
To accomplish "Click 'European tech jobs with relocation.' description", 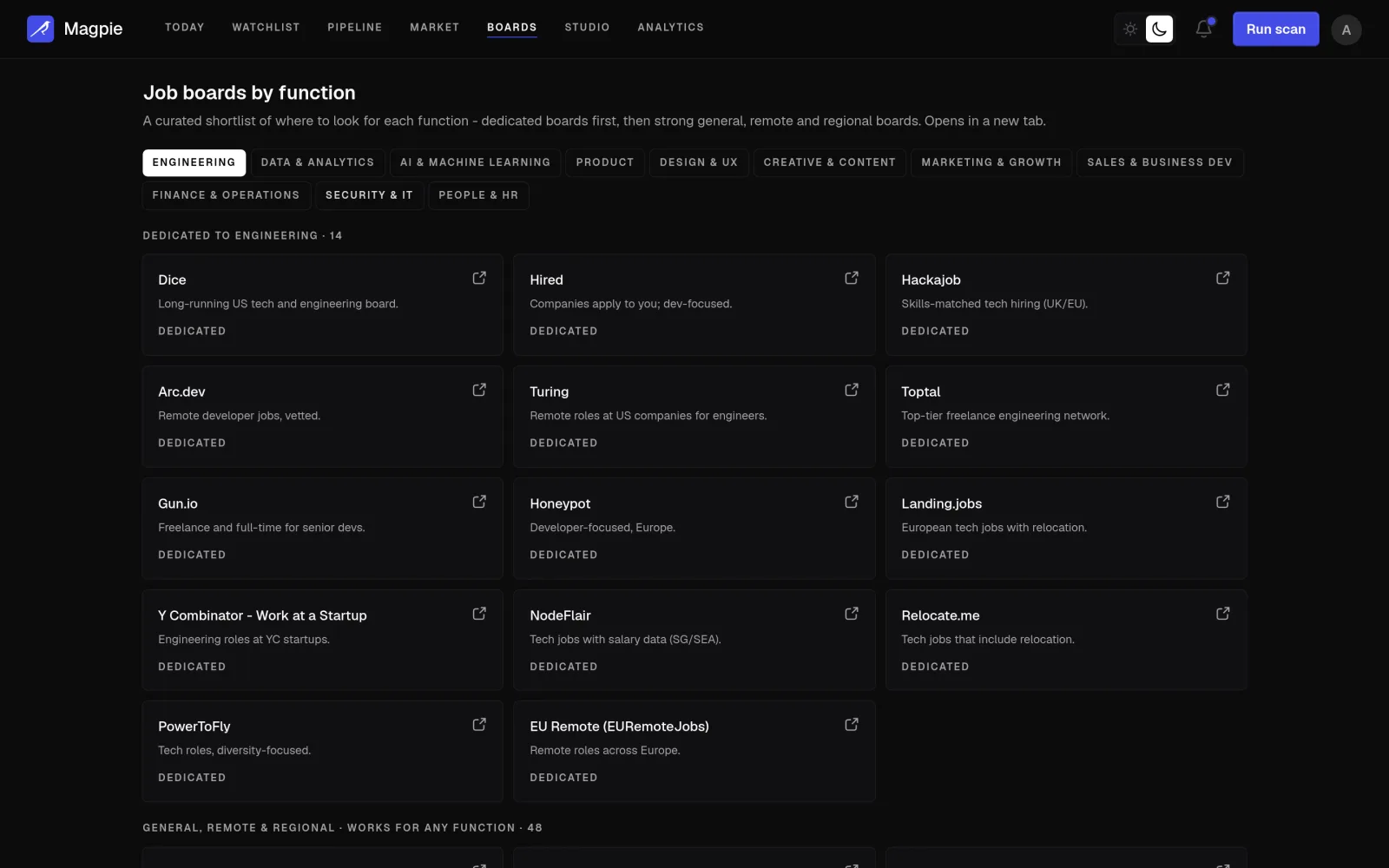I will click(x=994, y=528).
